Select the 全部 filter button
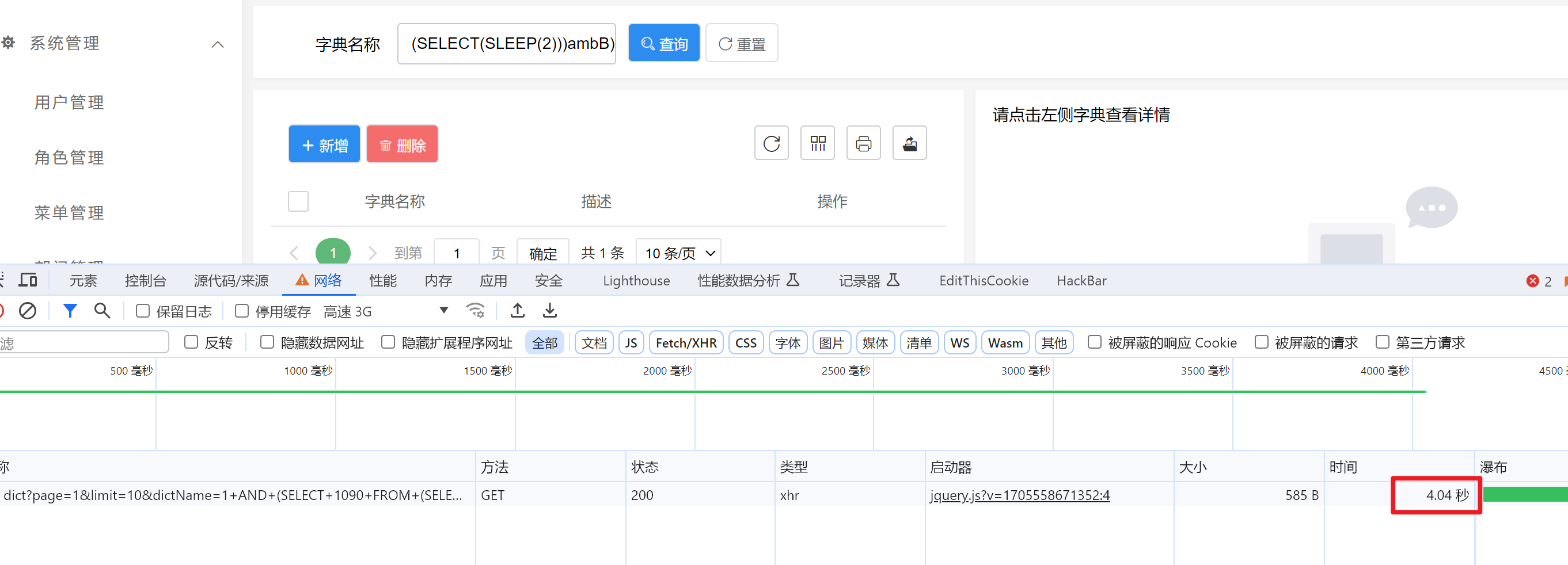The width and height of the screenshot is (1568, 565). click(544, 342)
